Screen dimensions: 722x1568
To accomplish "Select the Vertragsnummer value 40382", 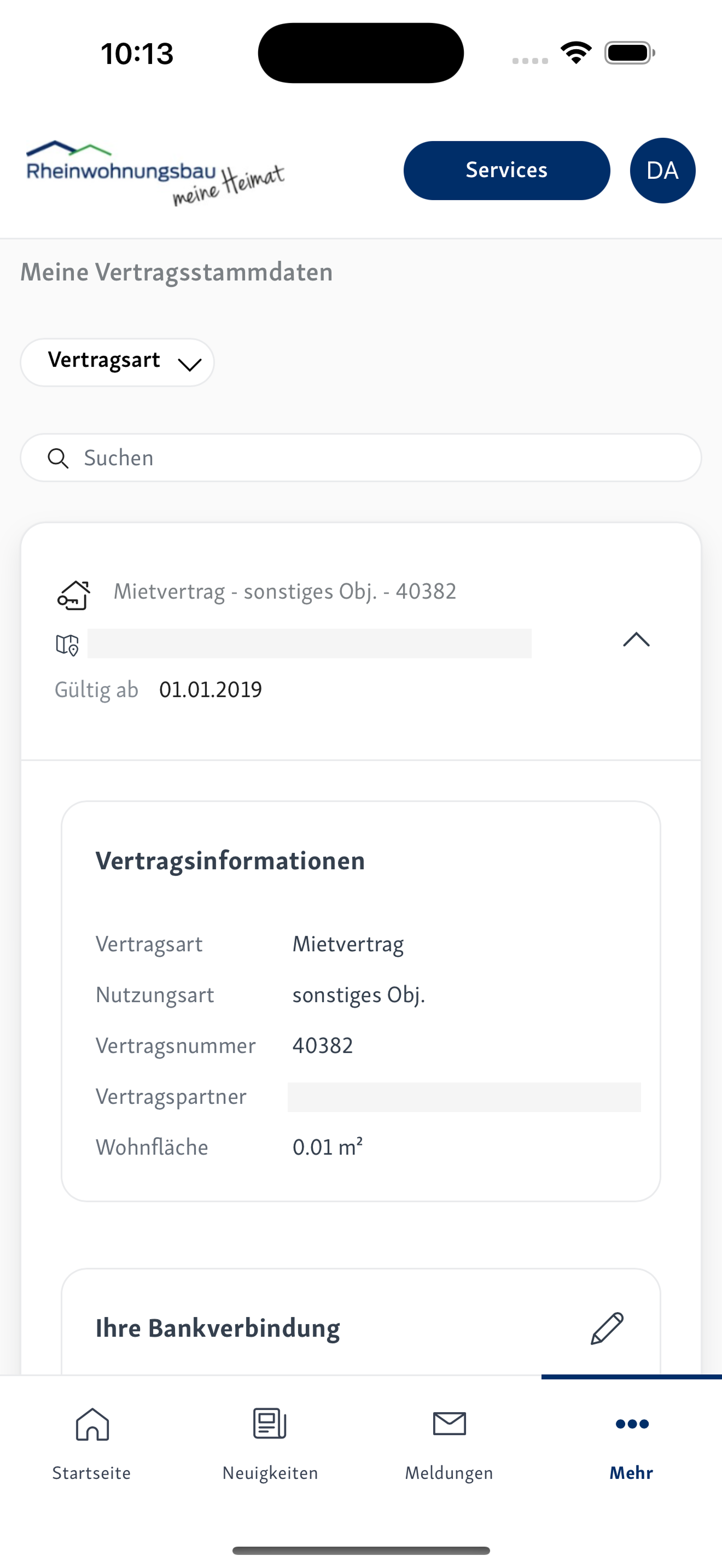I will (323, 1045).
